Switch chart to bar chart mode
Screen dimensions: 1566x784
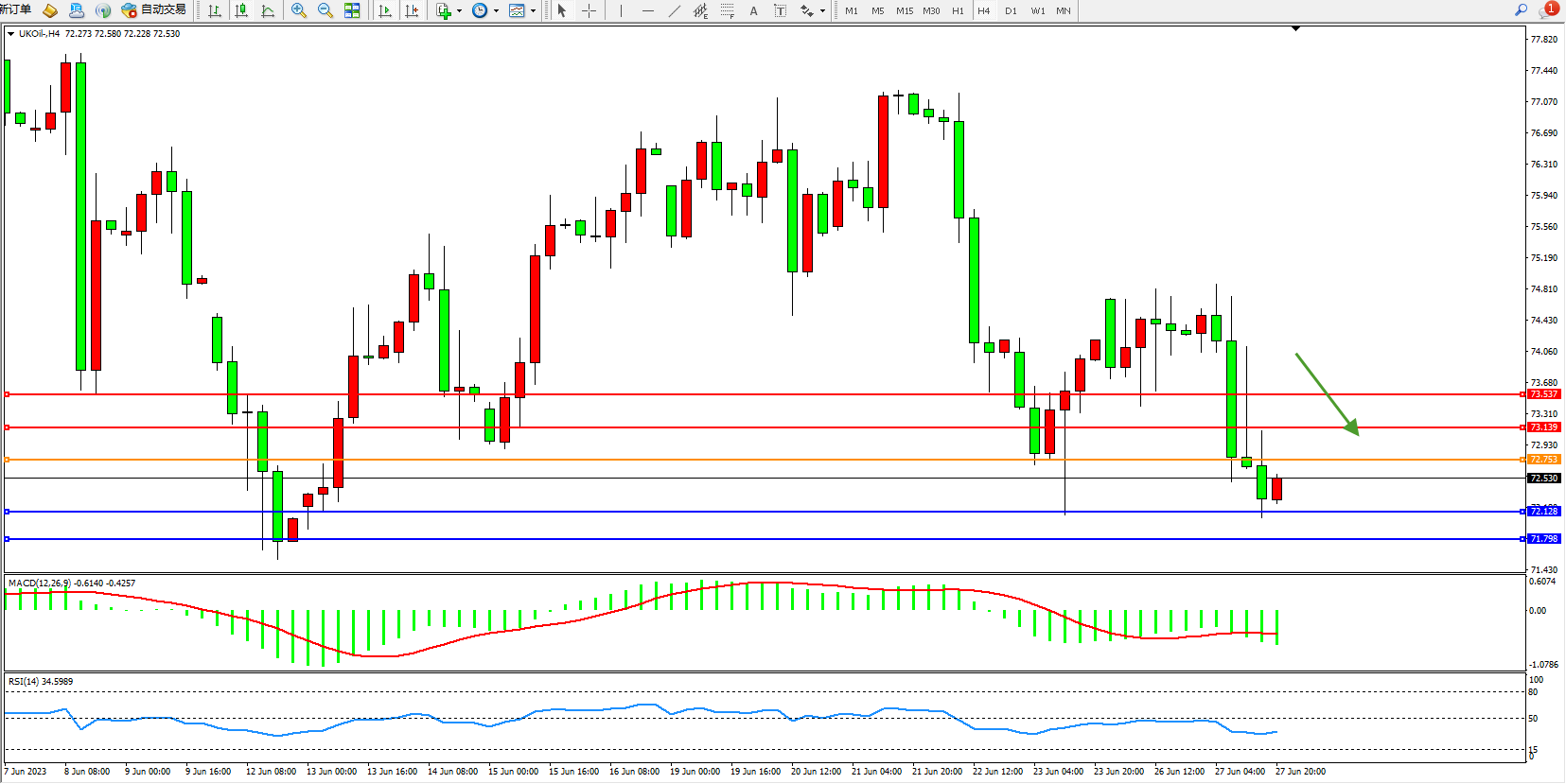click(215, 10)
